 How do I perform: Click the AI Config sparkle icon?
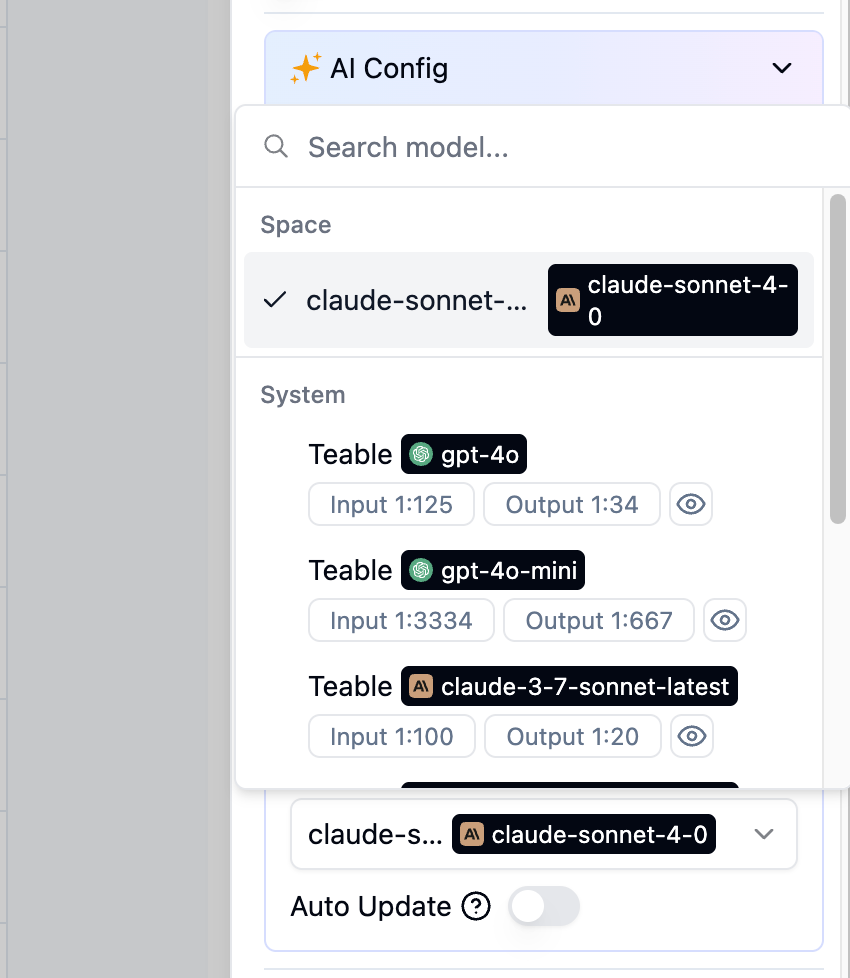(306, 68)
